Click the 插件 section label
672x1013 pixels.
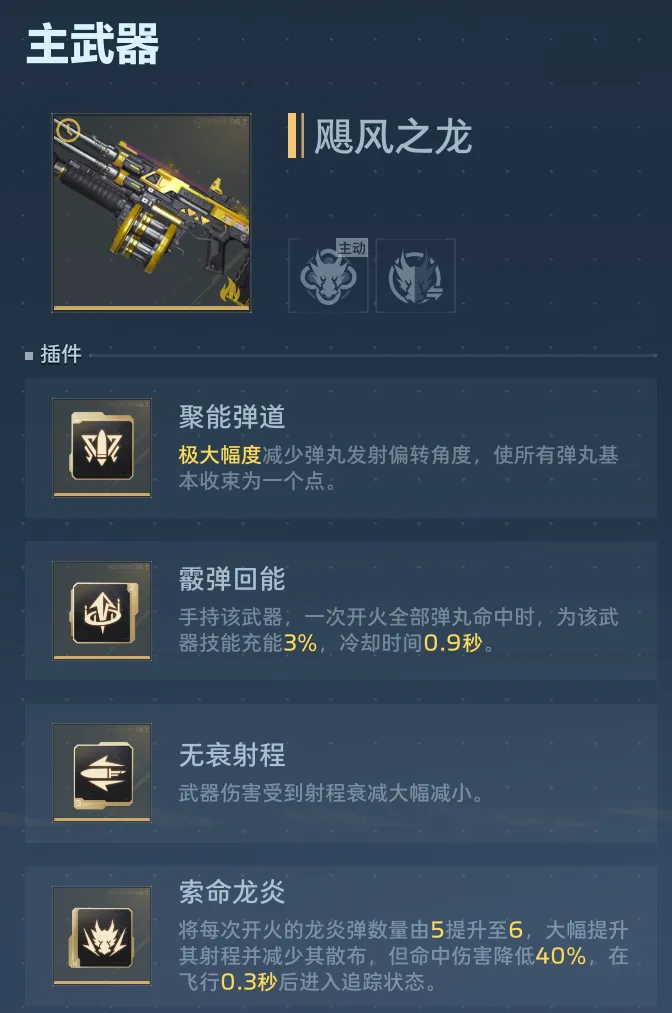click(x=61, y=354)
